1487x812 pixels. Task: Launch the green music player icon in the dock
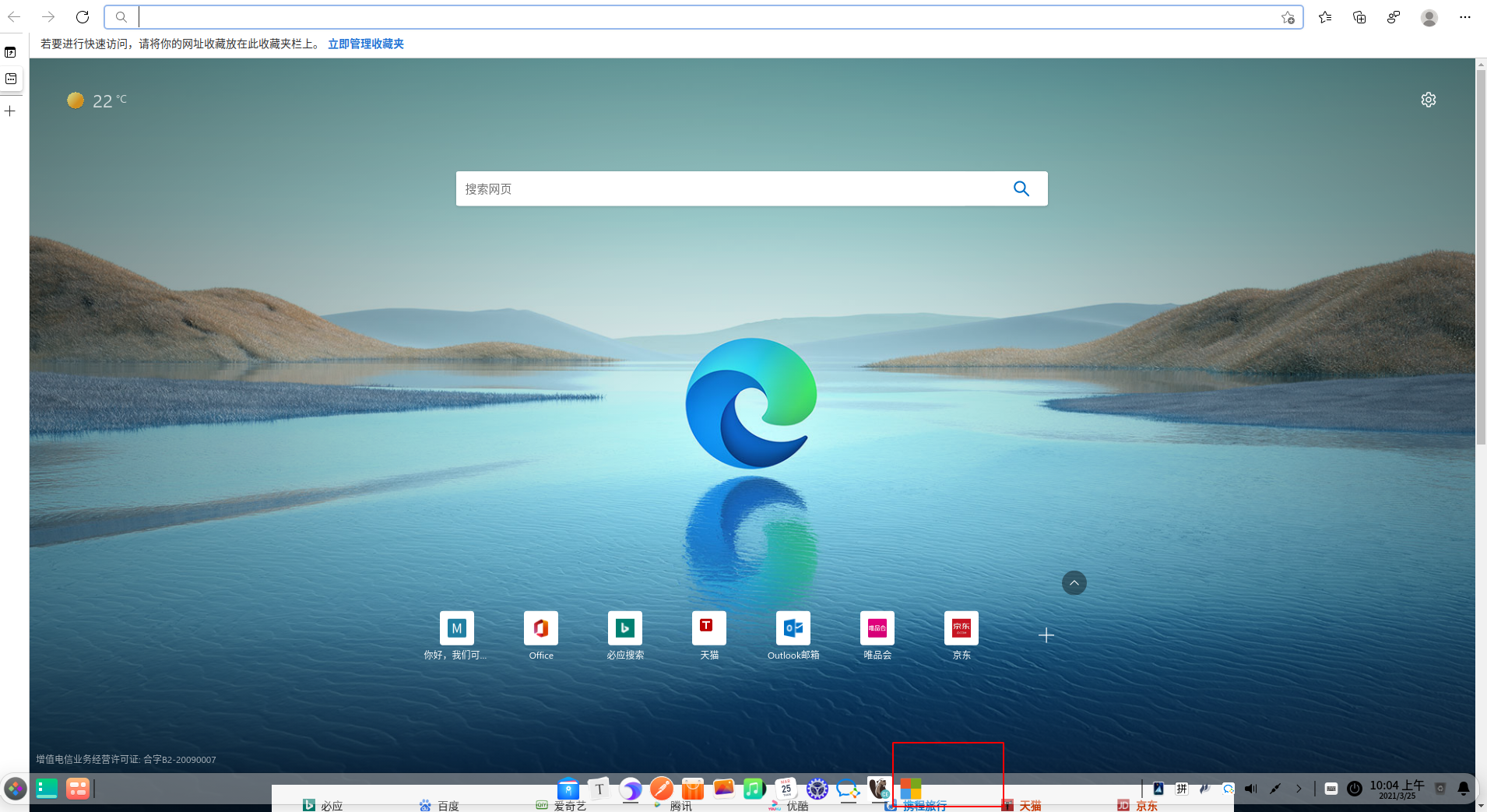pyautogui.click(x=754, y=789)
